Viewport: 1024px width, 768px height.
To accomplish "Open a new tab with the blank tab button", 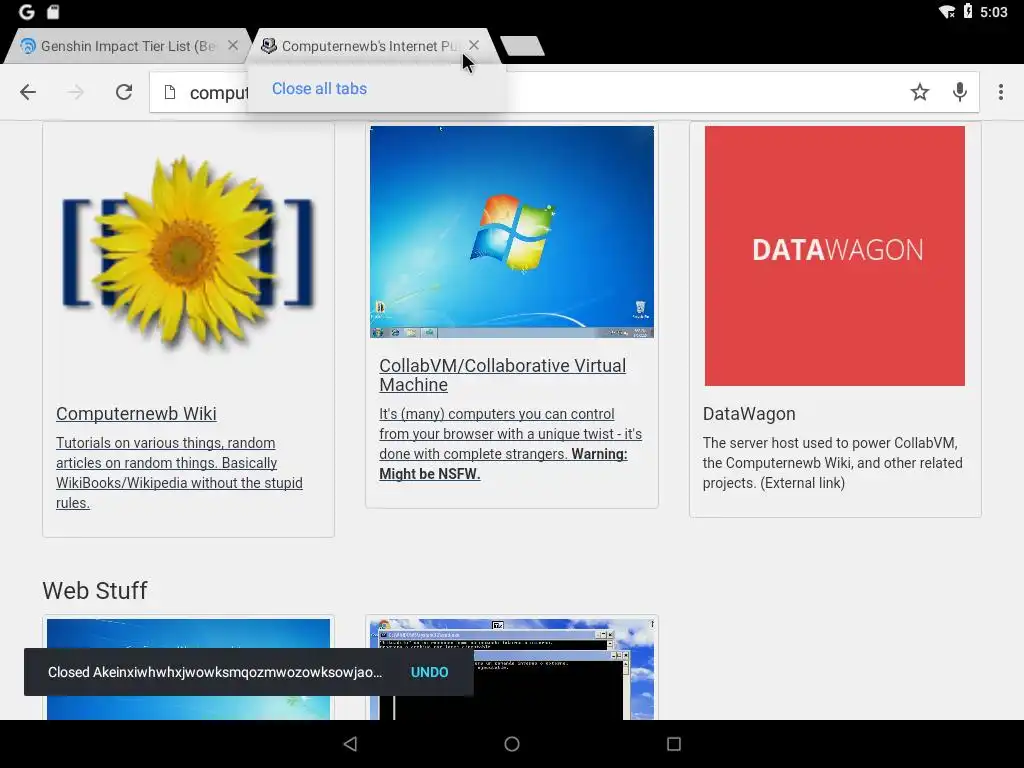I will (x=522, y=46).
